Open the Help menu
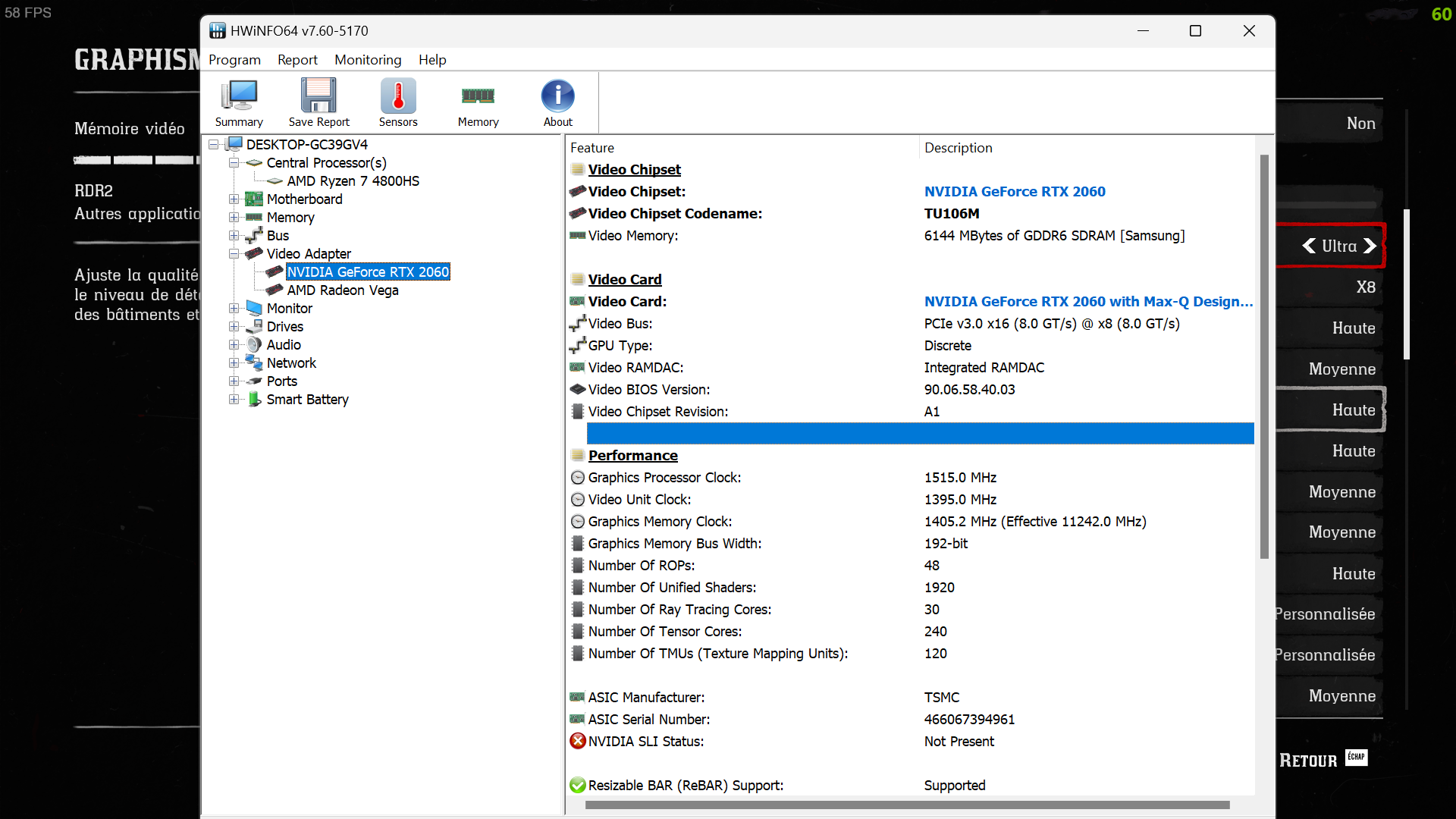Image resolution: width=1456 pixels, height=819 pixels. 432,59
